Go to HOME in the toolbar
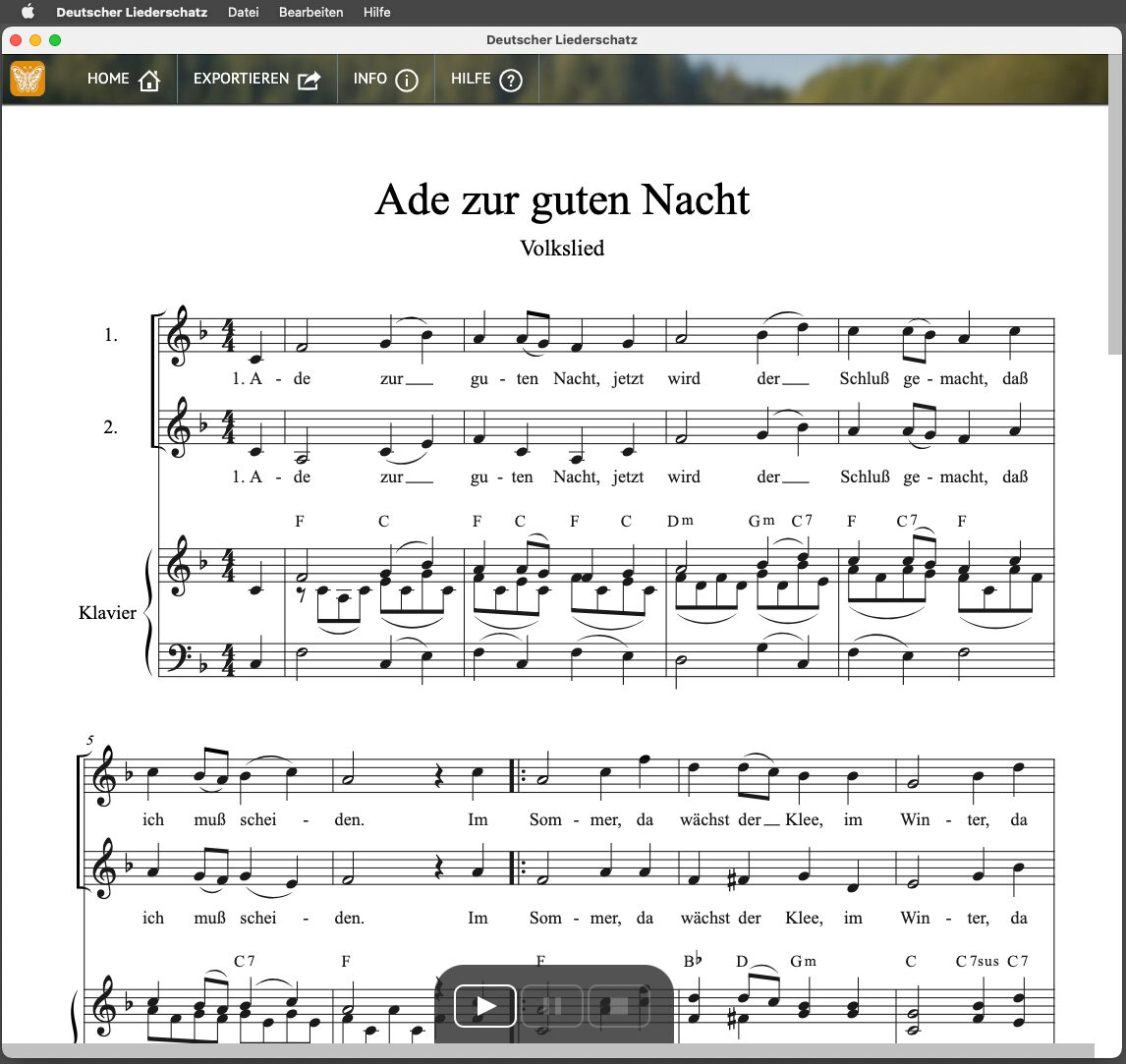 point(124,79)
